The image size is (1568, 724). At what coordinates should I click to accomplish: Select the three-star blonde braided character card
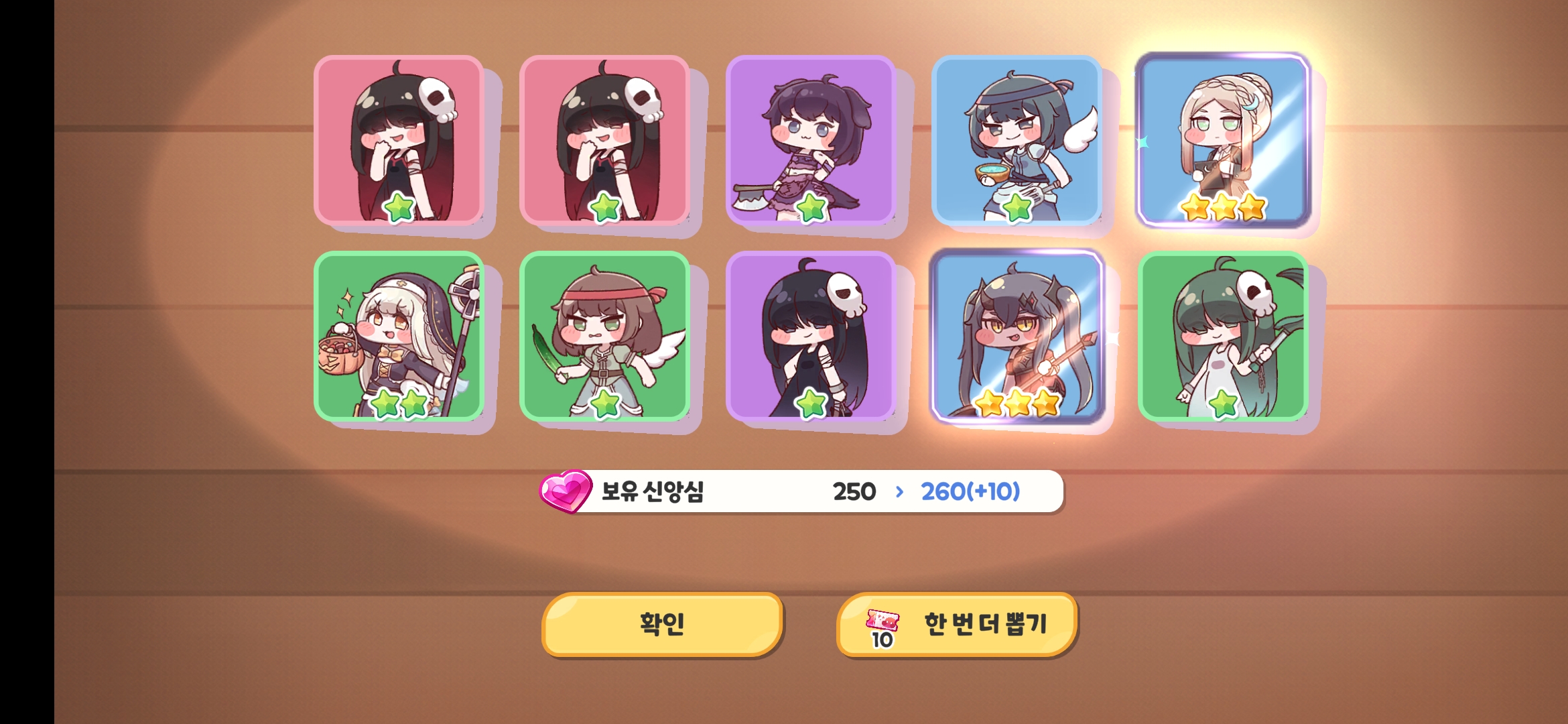(1223, 139)
